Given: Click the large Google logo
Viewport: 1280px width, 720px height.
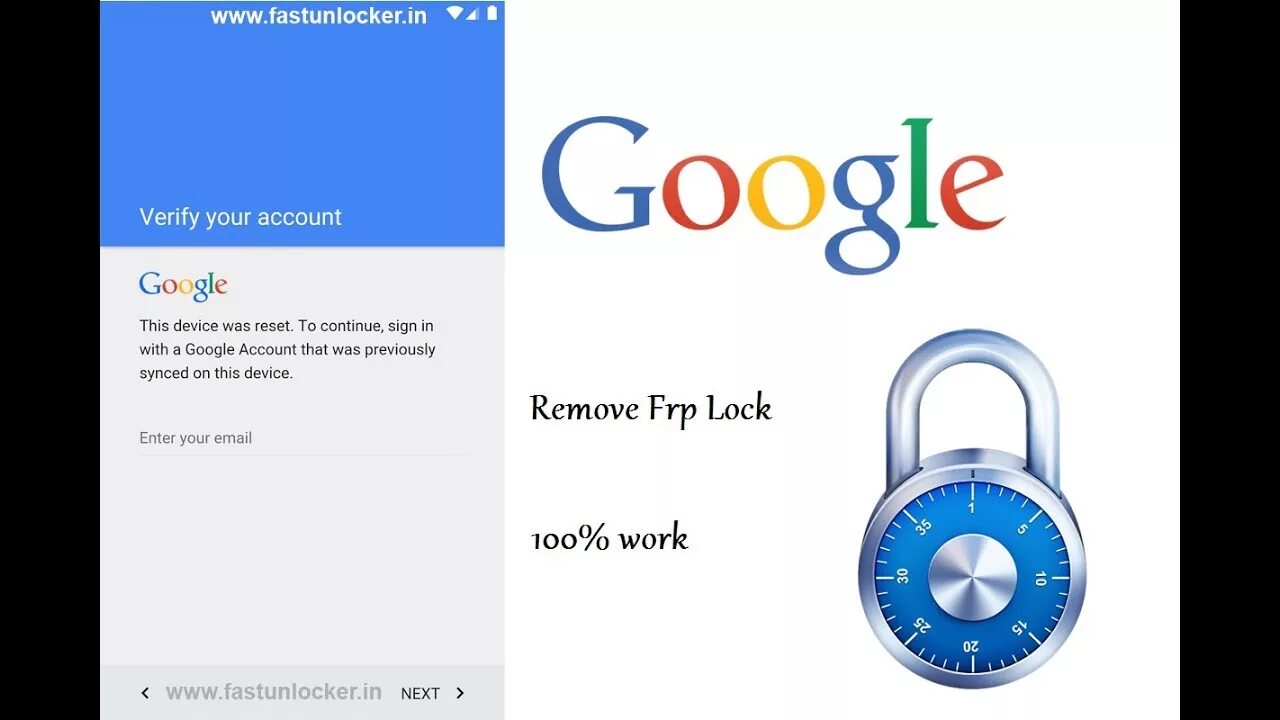Looking at the screenshot, I should click(773, 195).
